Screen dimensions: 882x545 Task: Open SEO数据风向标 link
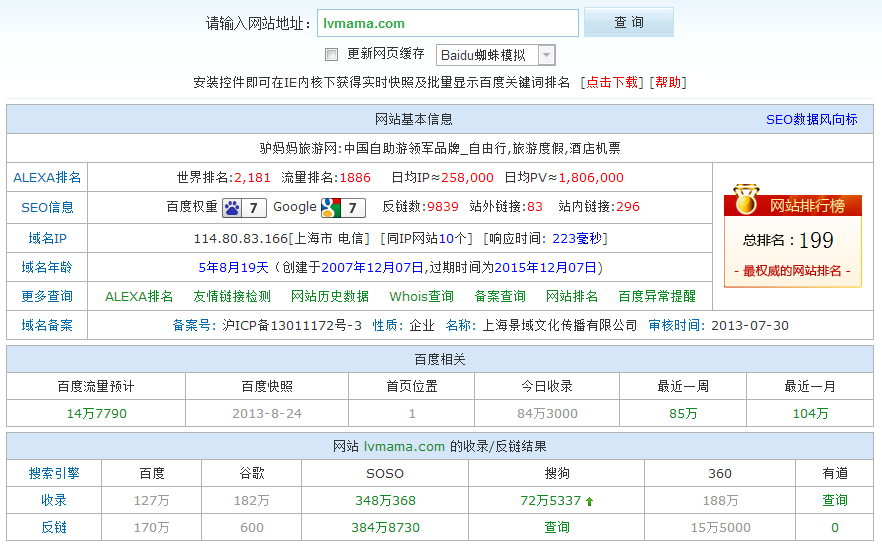811,119
